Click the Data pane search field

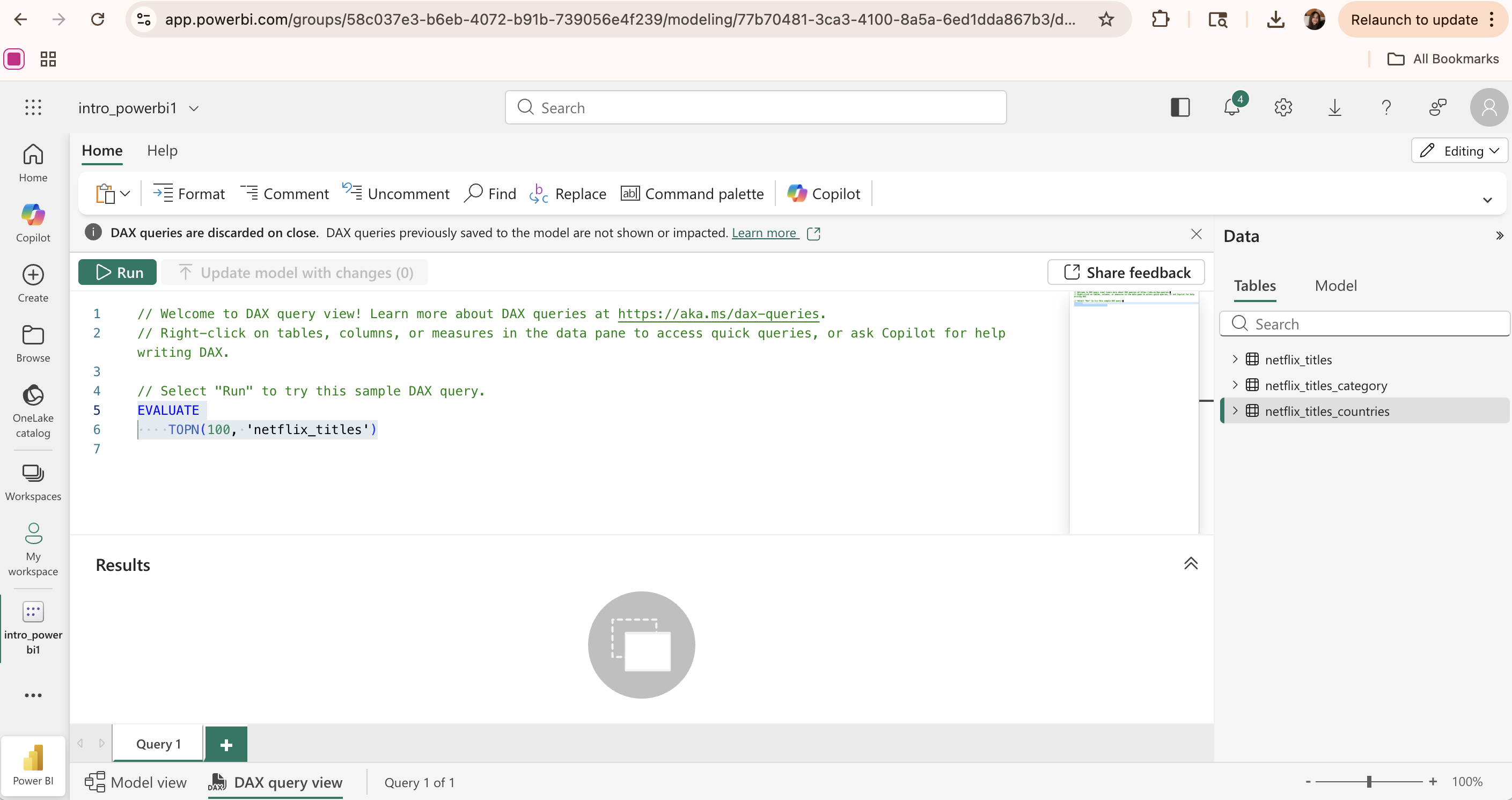click(1368, 324)
